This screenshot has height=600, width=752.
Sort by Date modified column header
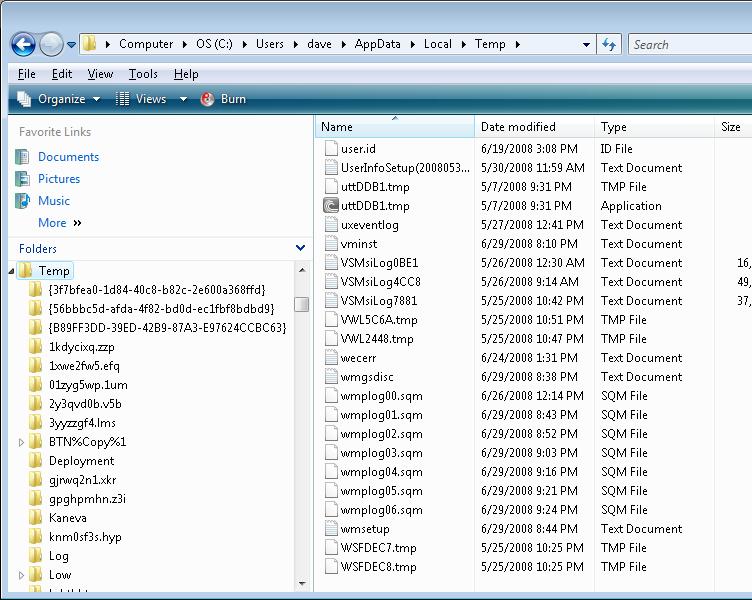tap(535, 127)
